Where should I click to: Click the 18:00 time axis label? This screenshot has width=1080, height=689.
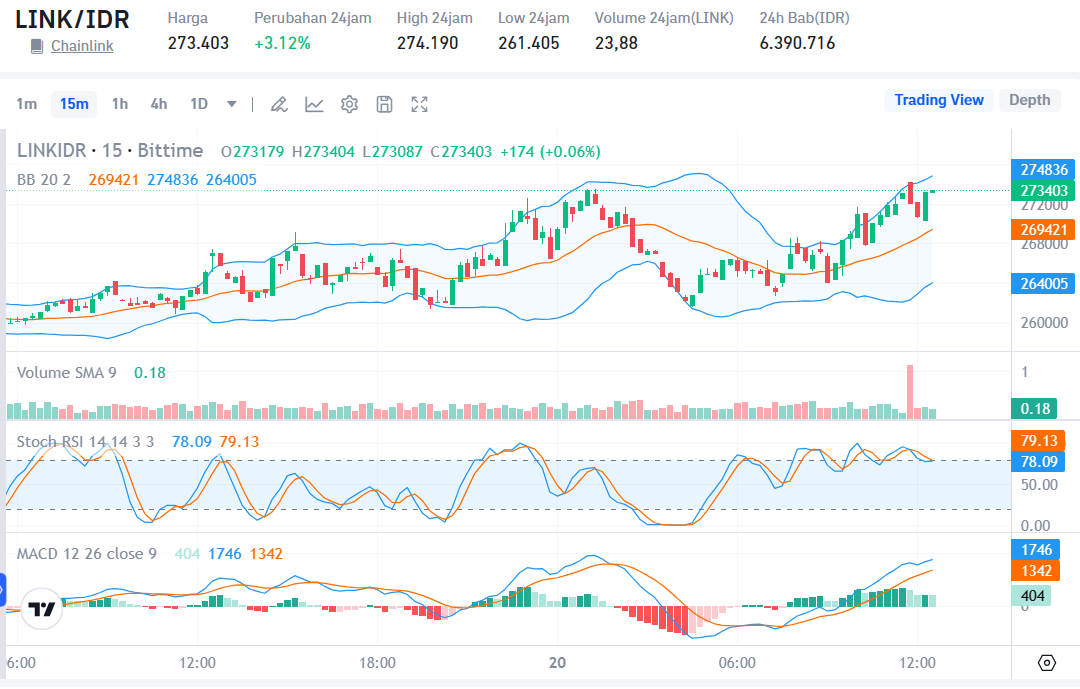[377, 663]
